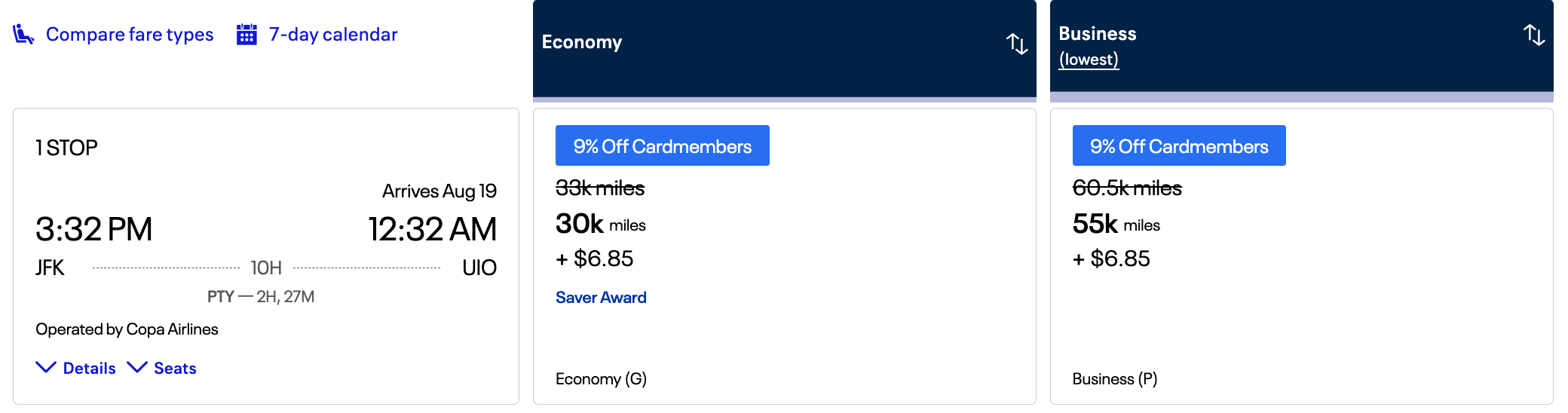Sort by Economy using the arrows icon
1568x413 pixels.
(1017, 44)
